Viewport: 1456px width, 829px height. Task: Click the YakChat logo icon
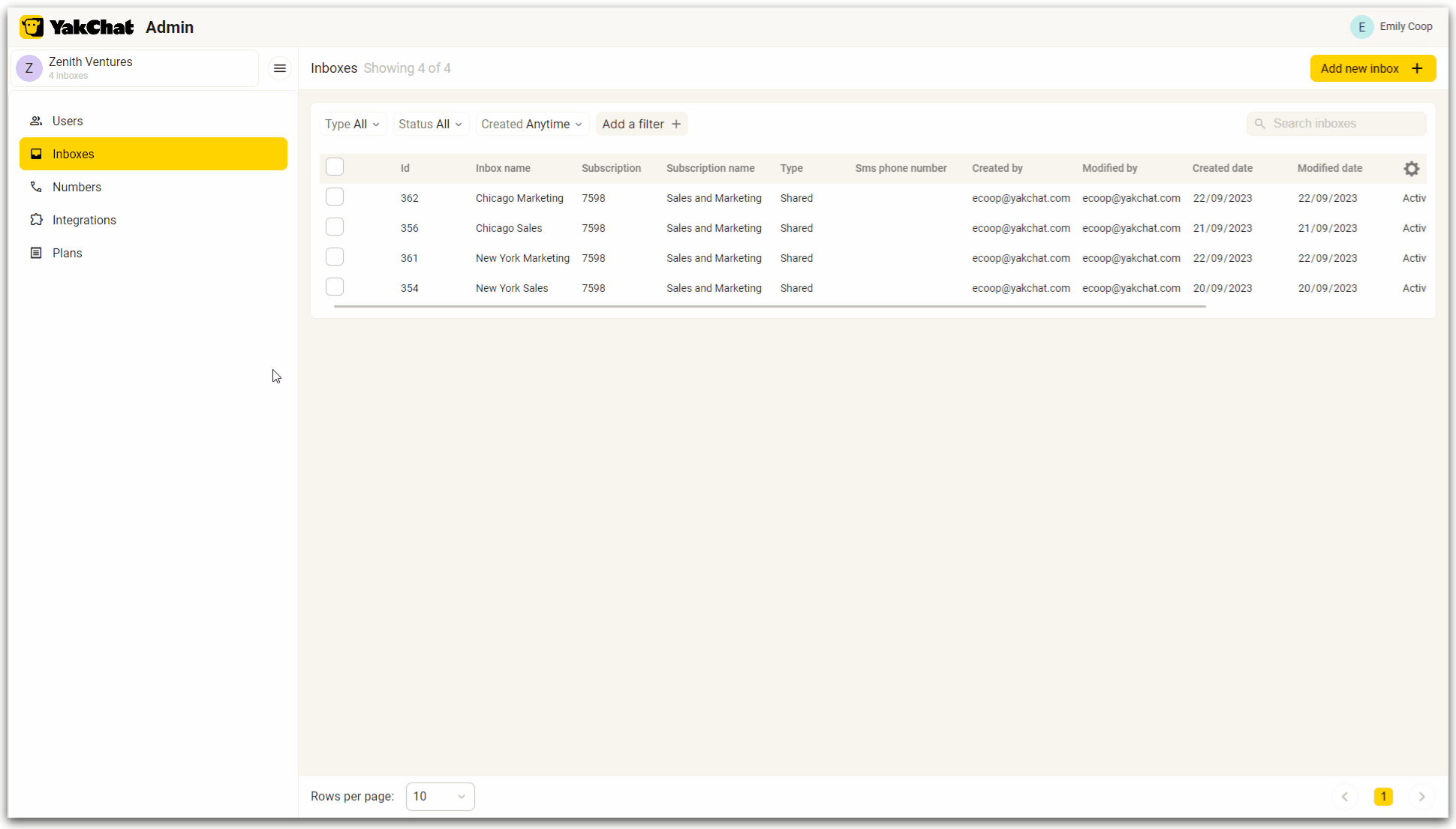tap(32, 27)
